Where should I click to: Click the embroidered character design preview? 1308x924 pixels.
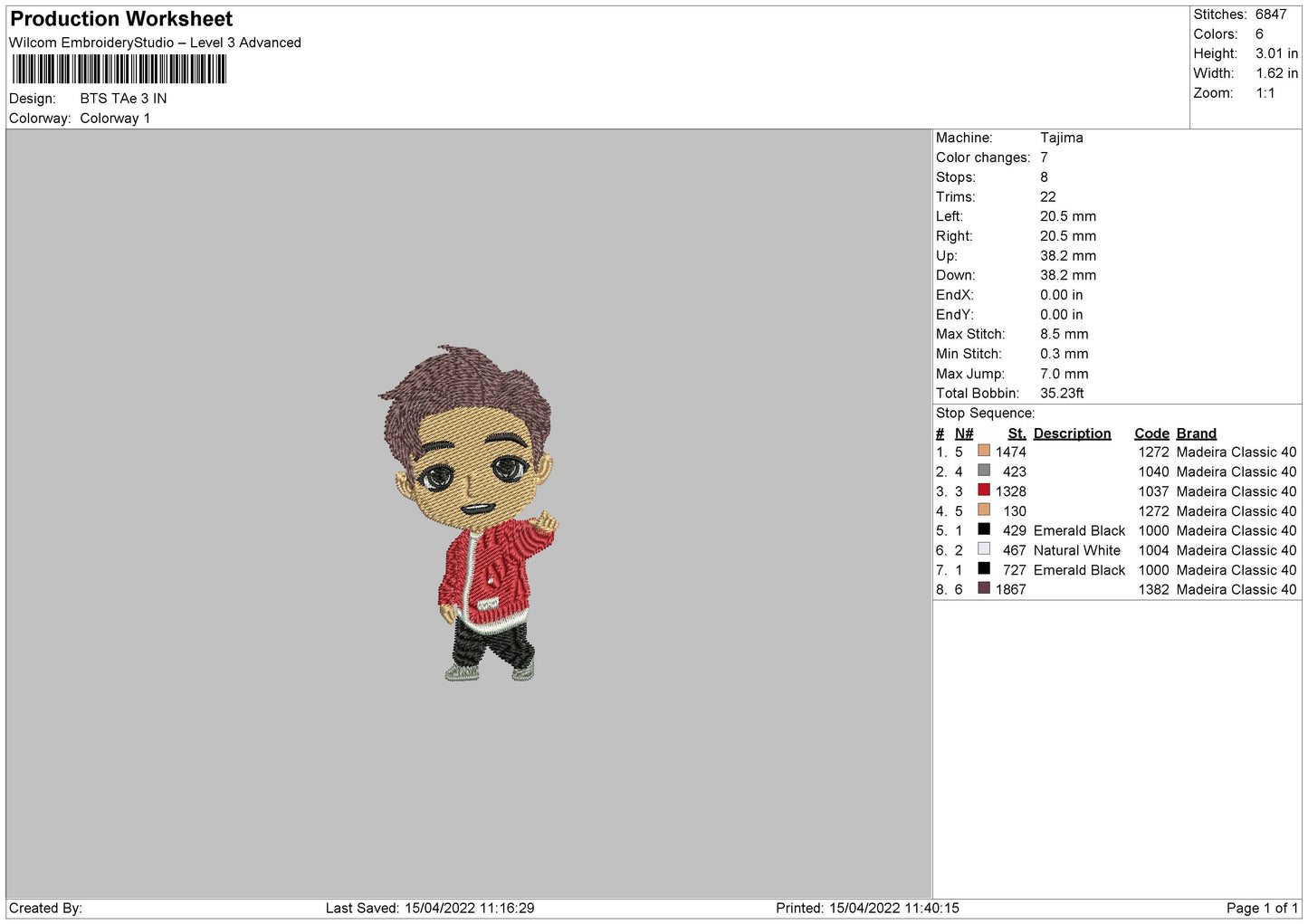tap(469, 512)
